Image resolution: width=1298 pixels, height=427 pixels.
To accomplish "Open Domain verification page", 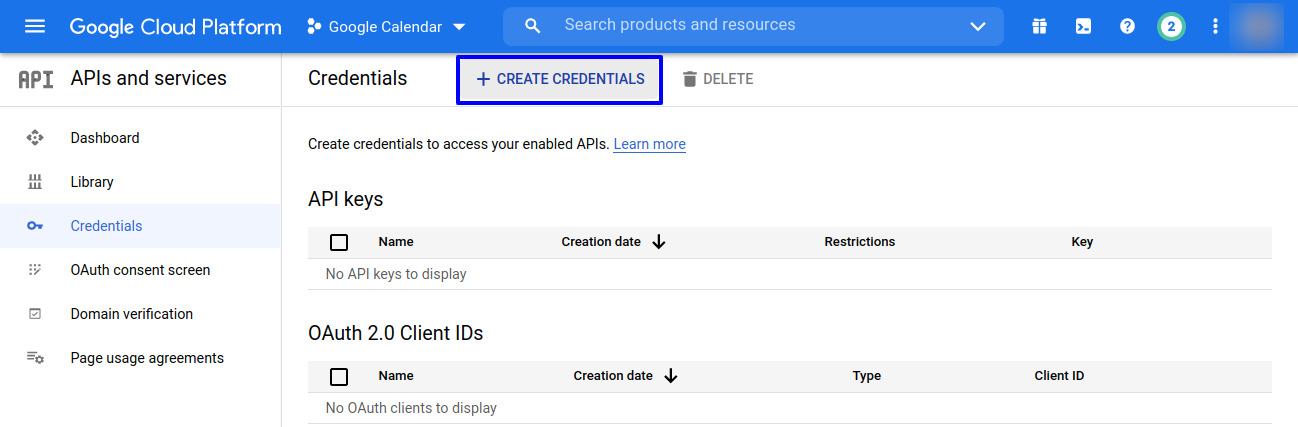I will [140, 314].
